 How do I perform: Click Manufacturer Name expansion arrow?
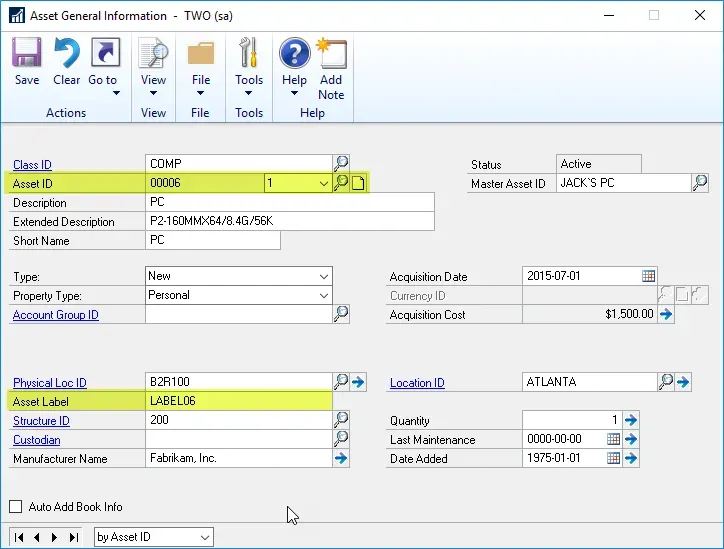[341, 458]
